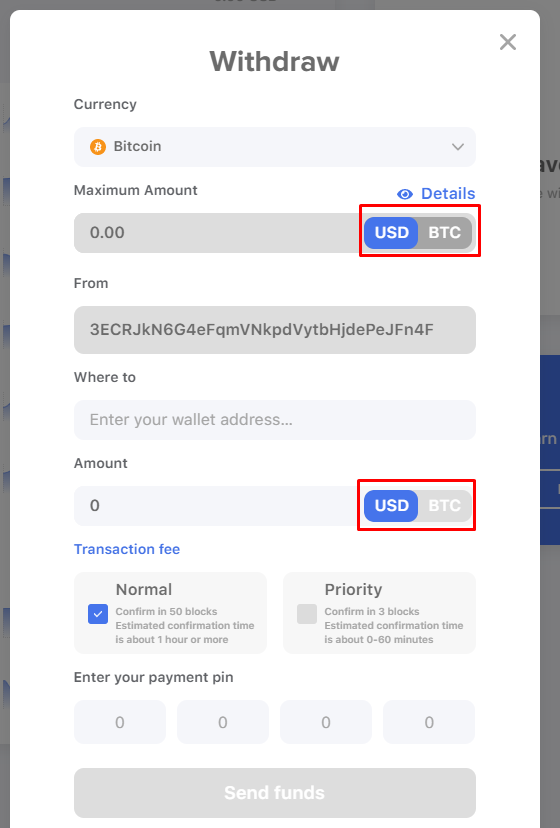Open the Bitcoin currency selector
560x828 pixels.
pyautogui.click(x=275, y=147)
